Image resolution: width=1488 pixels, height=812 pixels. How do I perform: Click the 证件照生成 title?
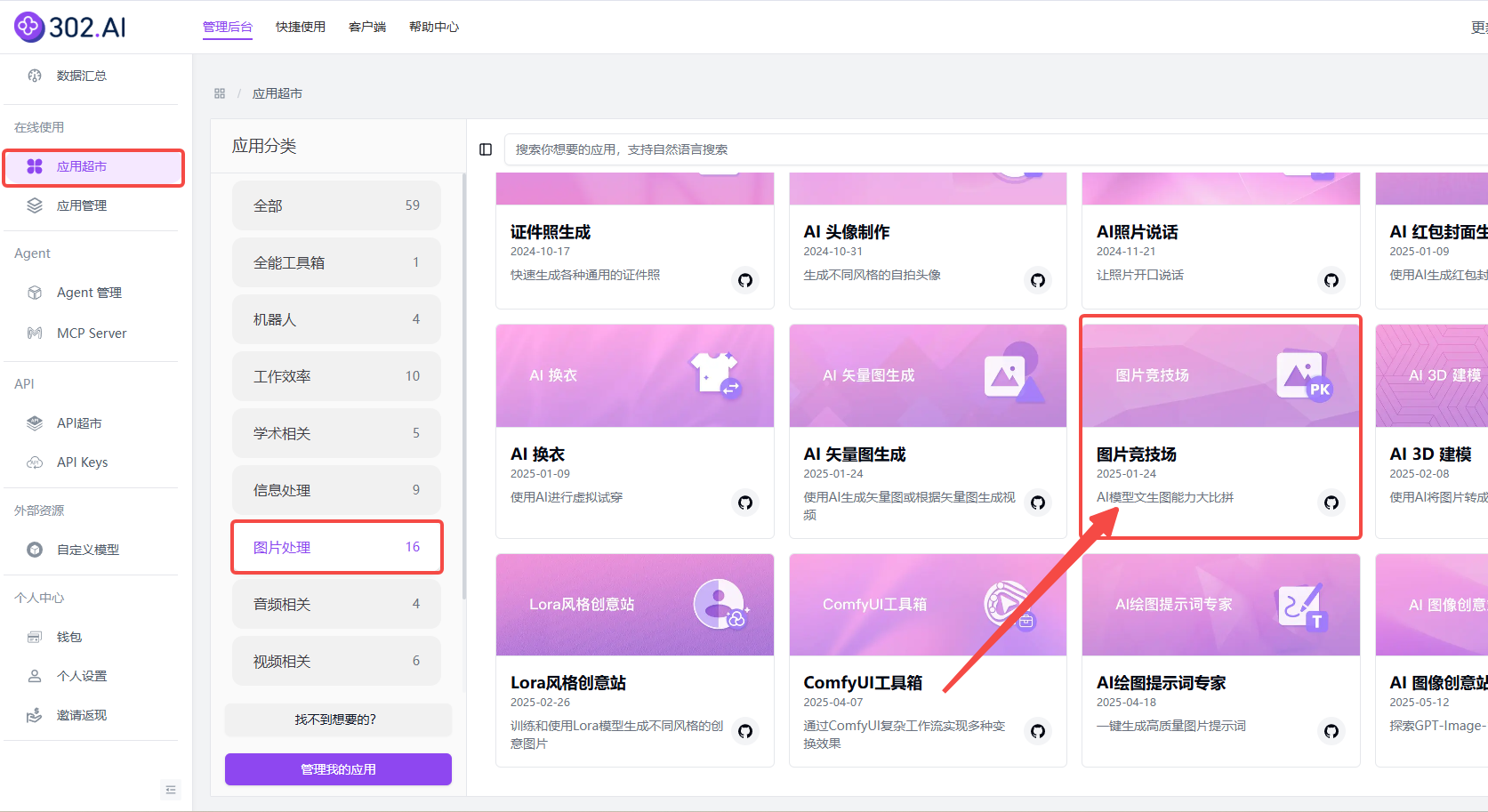[551, 232]
